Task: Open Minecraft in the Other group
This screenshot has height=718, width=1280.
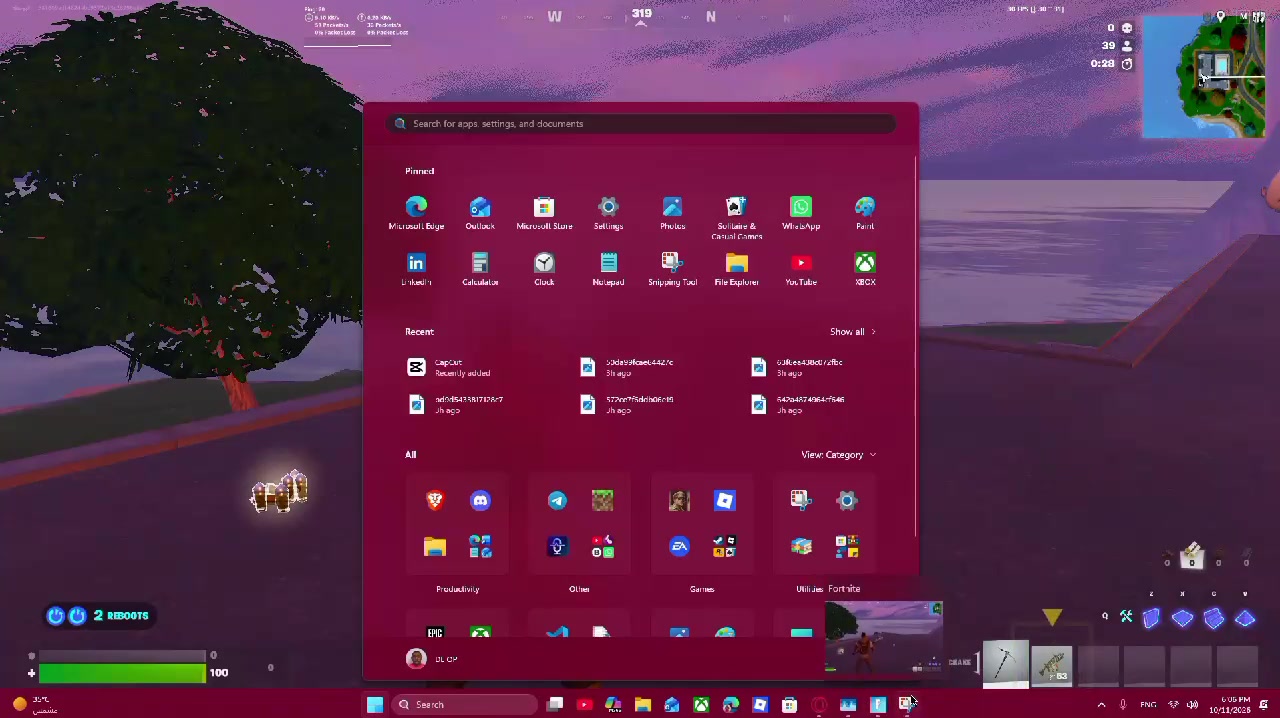Action: click(x=603, y=500)
